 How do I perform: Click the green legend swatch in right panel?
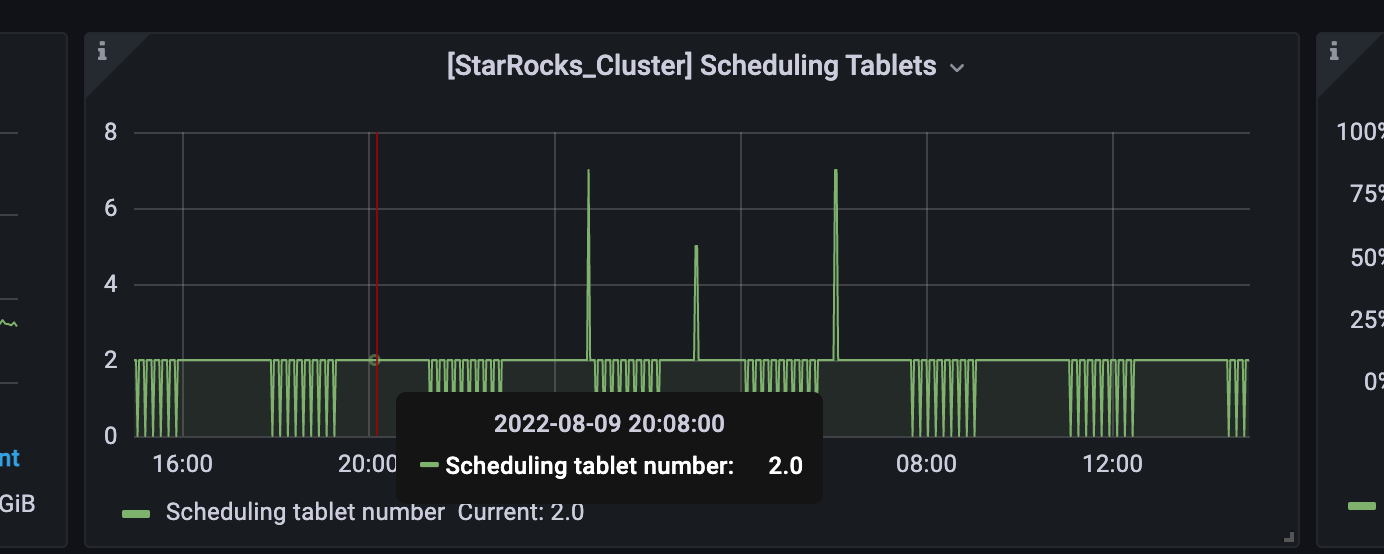[1362, 506]
